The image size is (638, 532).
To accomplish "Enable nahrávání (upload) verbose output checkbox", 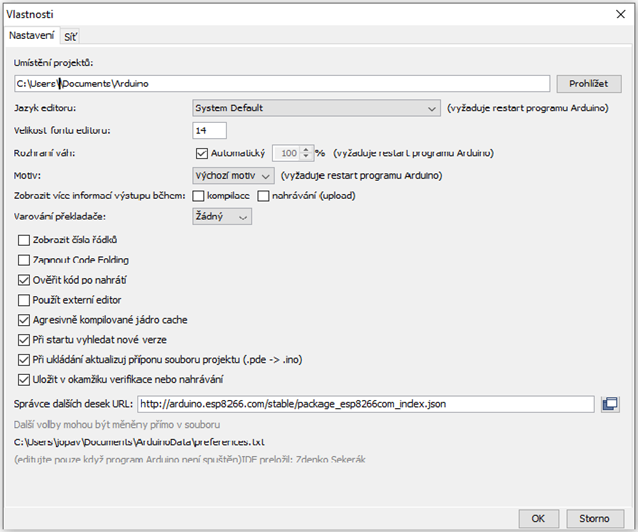I will (x=264, y=196).
